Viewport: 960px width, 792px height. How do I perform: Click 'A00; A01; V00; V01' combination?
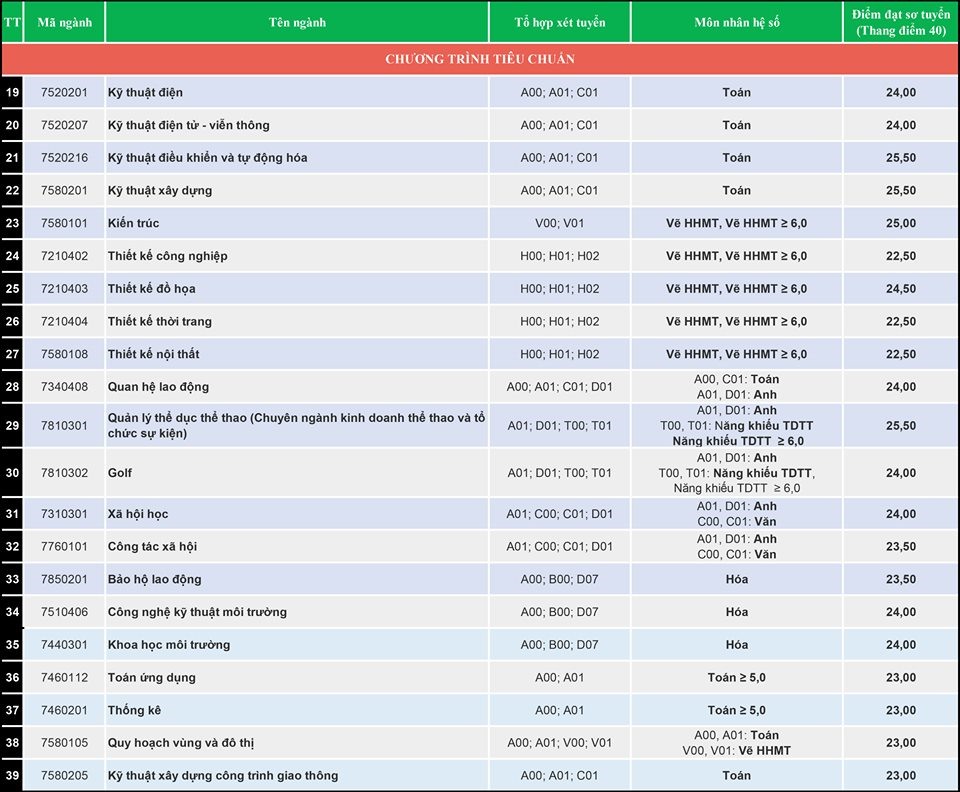pos(560,743)
